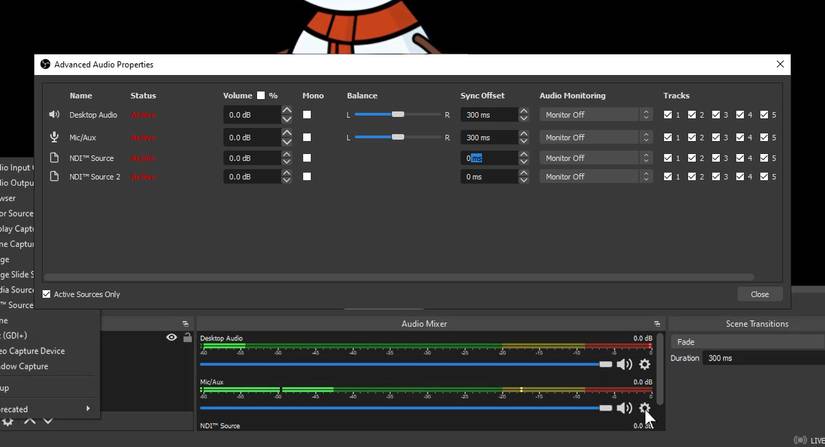The height and width of the screenshot is (447, 825).
Task: Pop out the Sources dock panel
Action: tap(185, 324)
